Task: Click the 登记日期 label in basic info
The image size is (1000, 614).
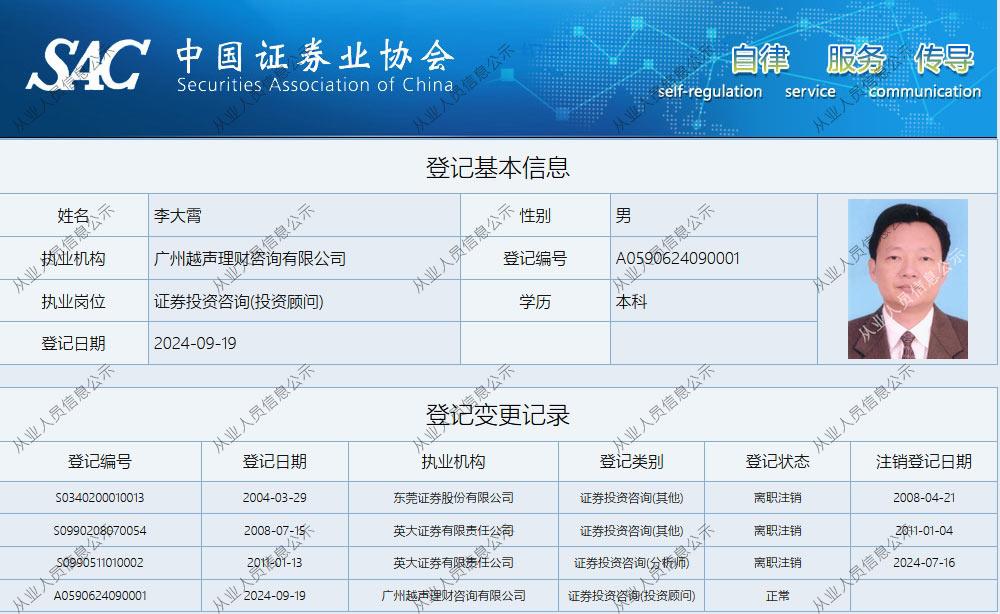Action: click(x=73, y=343)
